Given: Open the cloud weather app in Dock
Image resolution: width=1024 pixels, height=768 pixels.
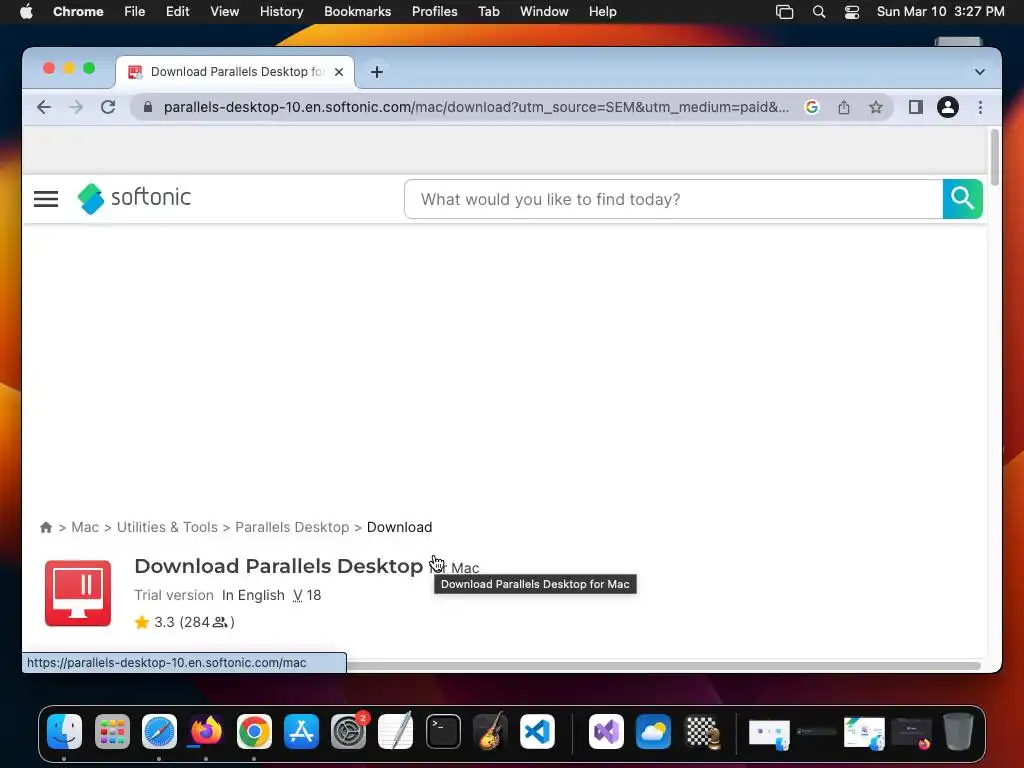Looking at the screenshot, I should pyautogui.click(x=654, y=731).
